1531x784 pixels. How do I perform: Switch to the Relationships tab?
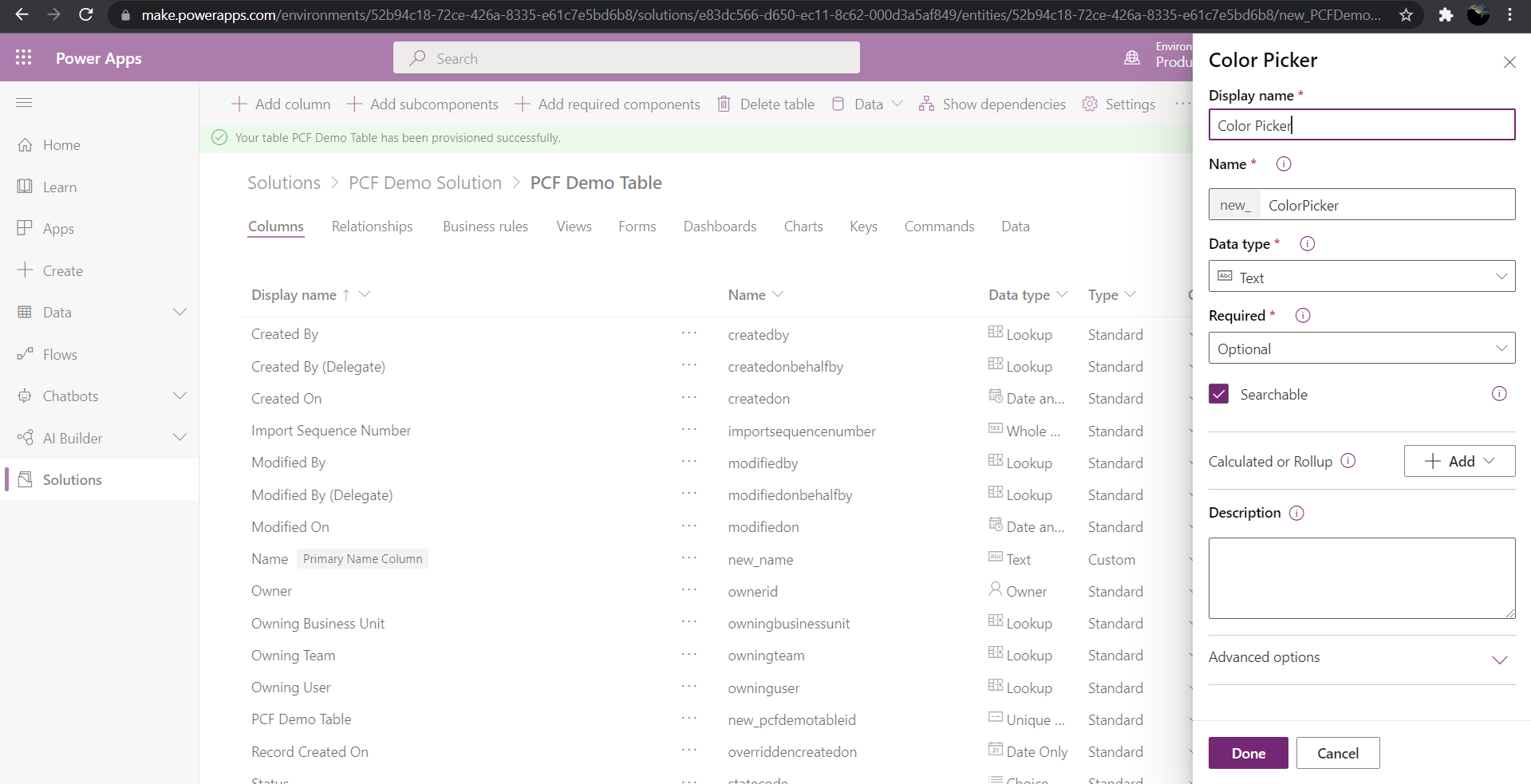372,227
